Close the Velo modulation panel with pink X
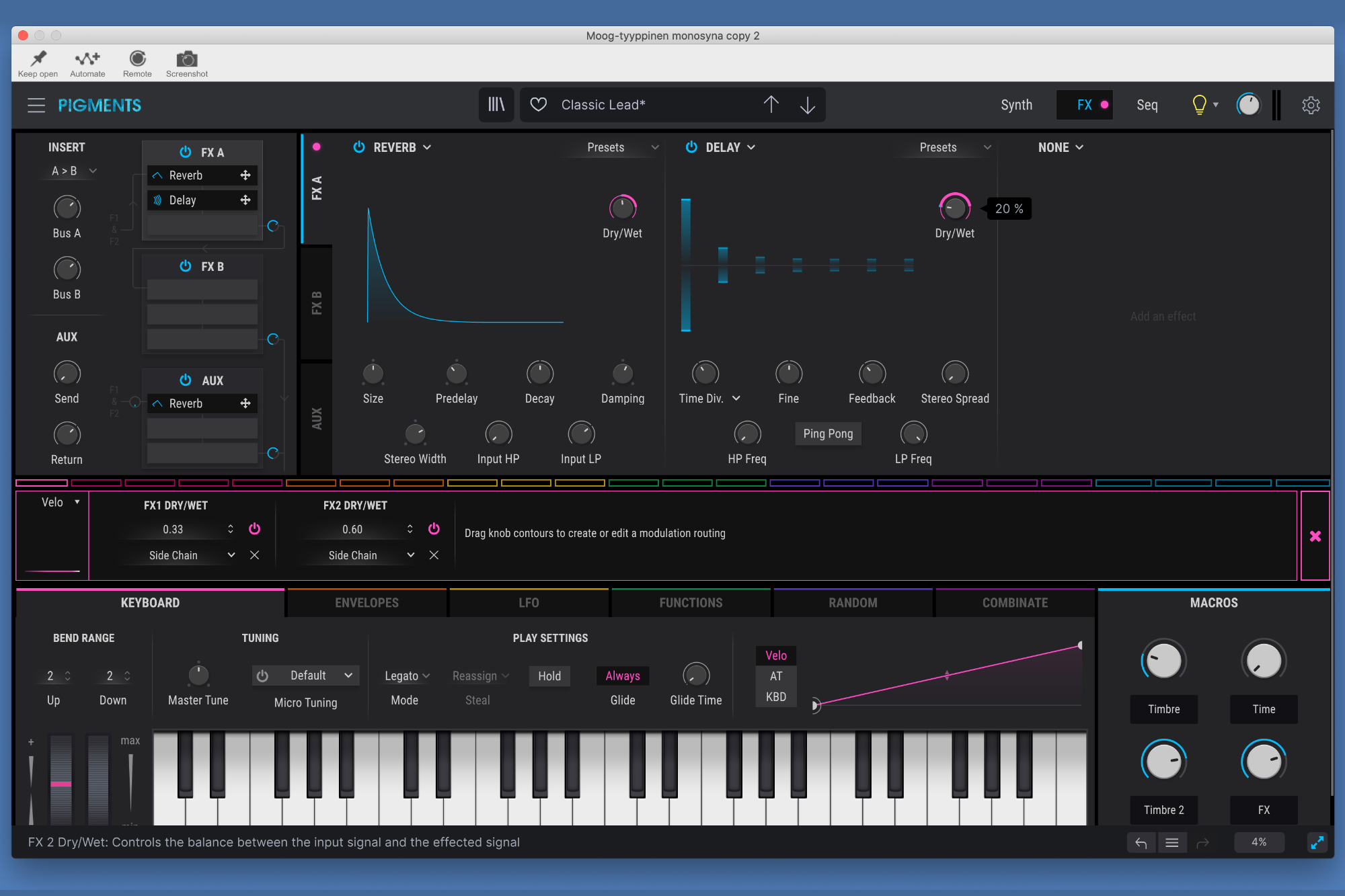This screenshot has height=896, width=1345. pyautogui.click(x=1315, y=536)
